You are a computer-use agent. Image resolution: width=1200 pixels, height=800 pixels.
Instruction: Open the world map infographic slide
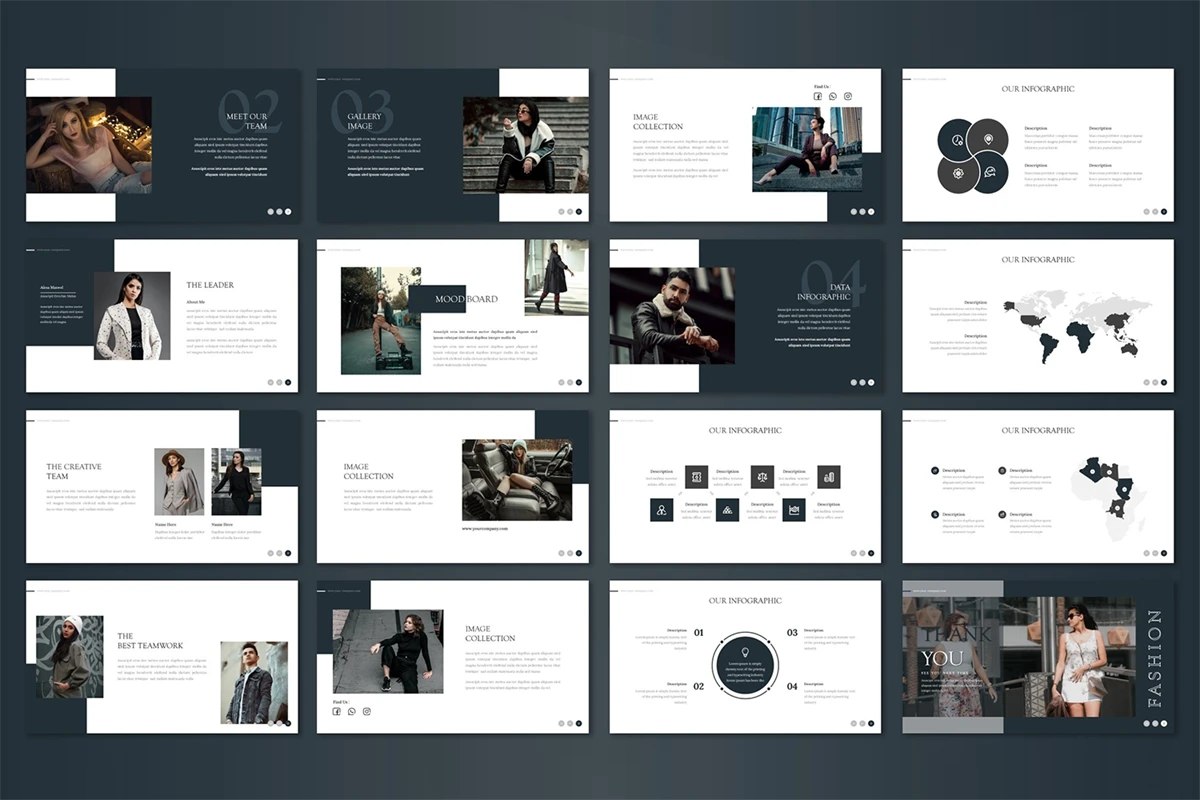coord(1037,316)
